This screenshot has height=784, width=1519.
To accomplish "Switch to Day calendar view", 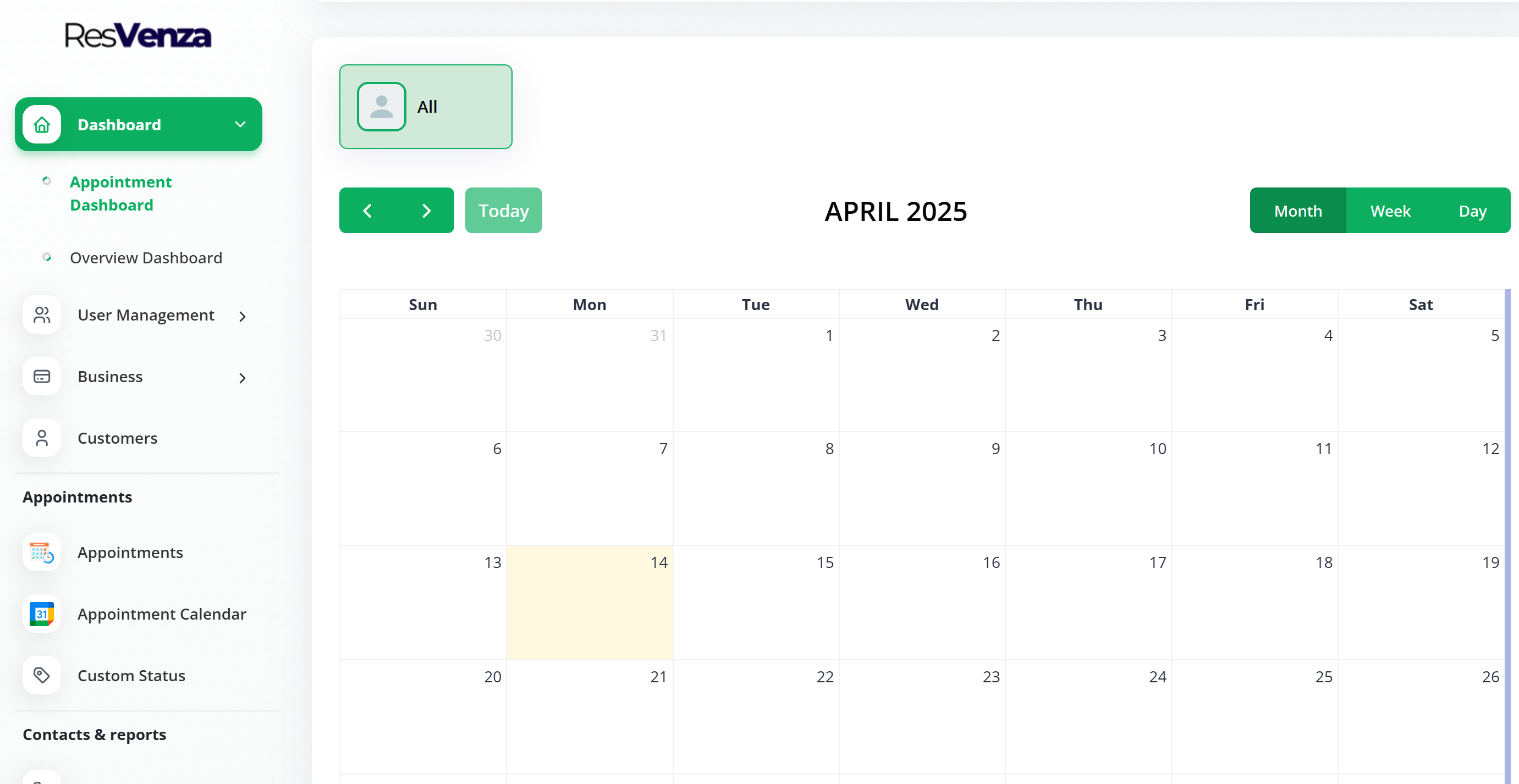I will coord(1472,211).
